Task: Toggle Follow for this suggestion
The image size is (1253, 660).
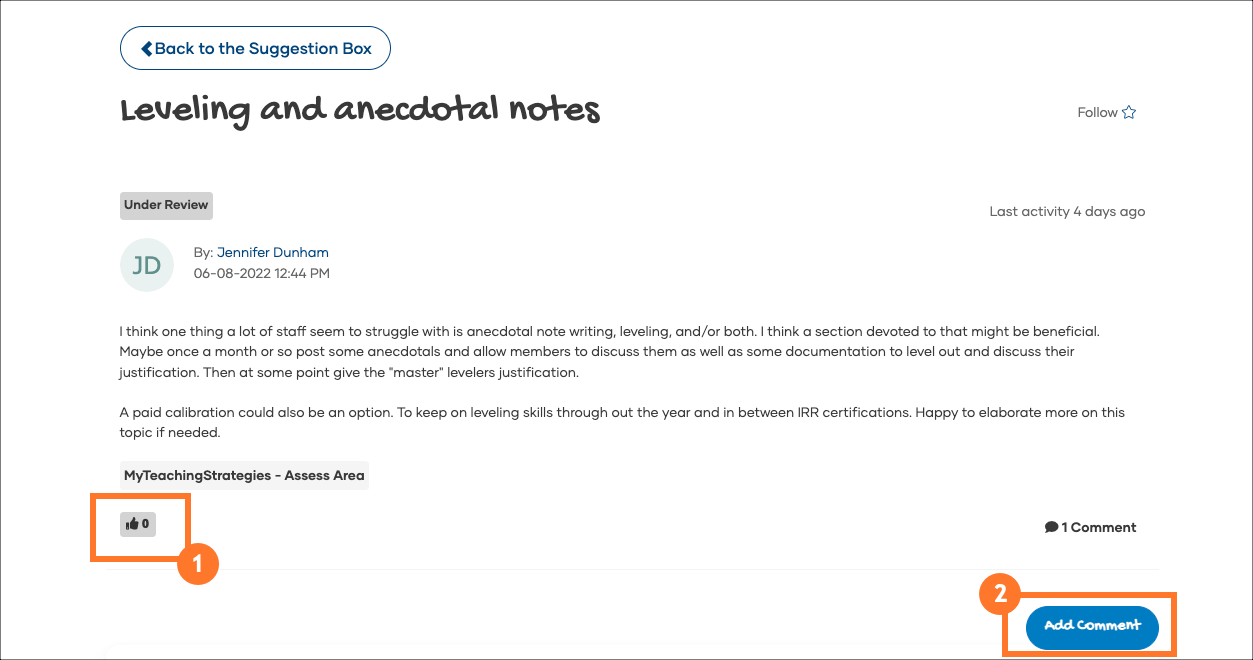Action: 1106,113
